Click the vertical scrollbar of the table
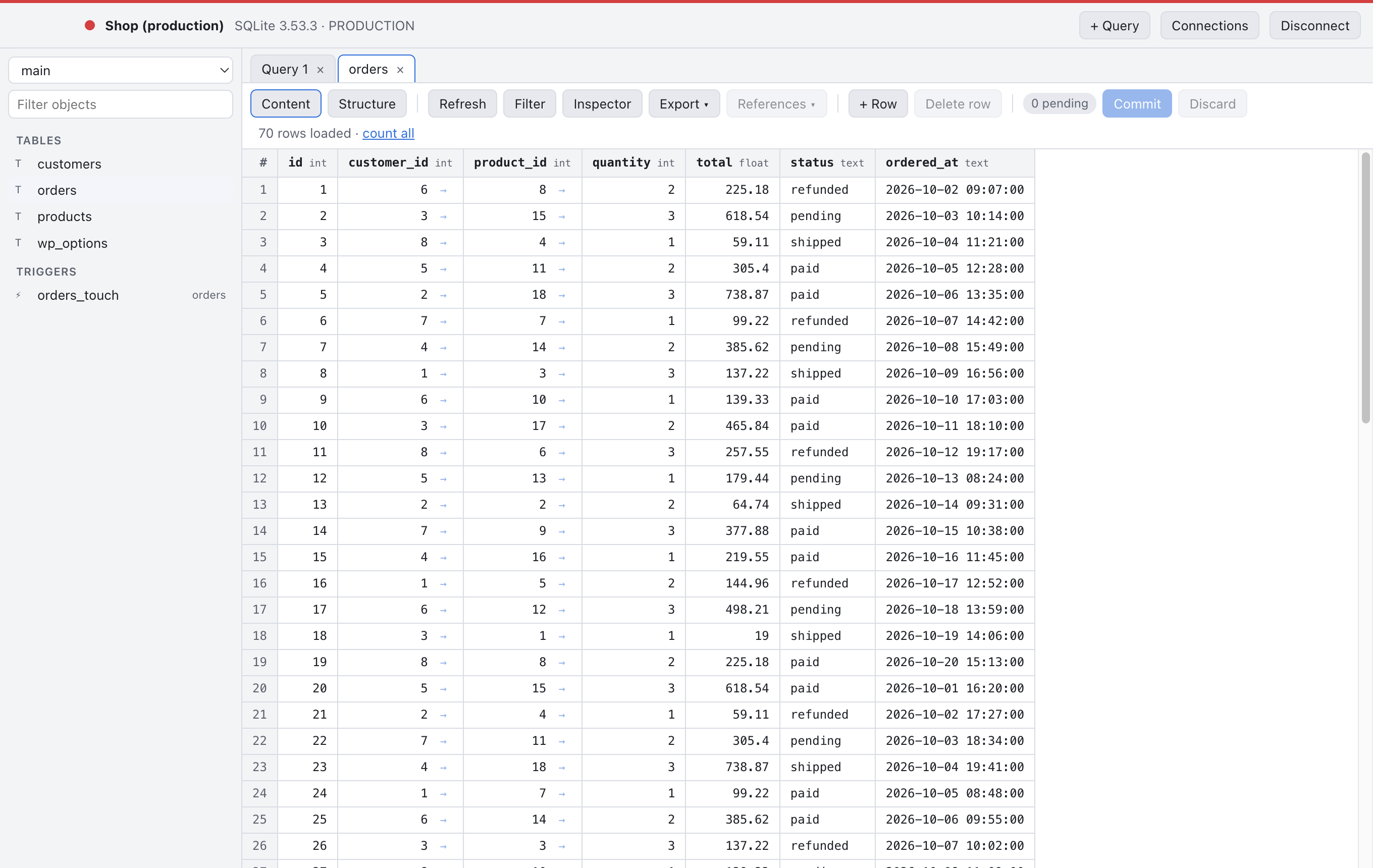Viewport: 1373px width, 868px height. tap(1365, 288)
